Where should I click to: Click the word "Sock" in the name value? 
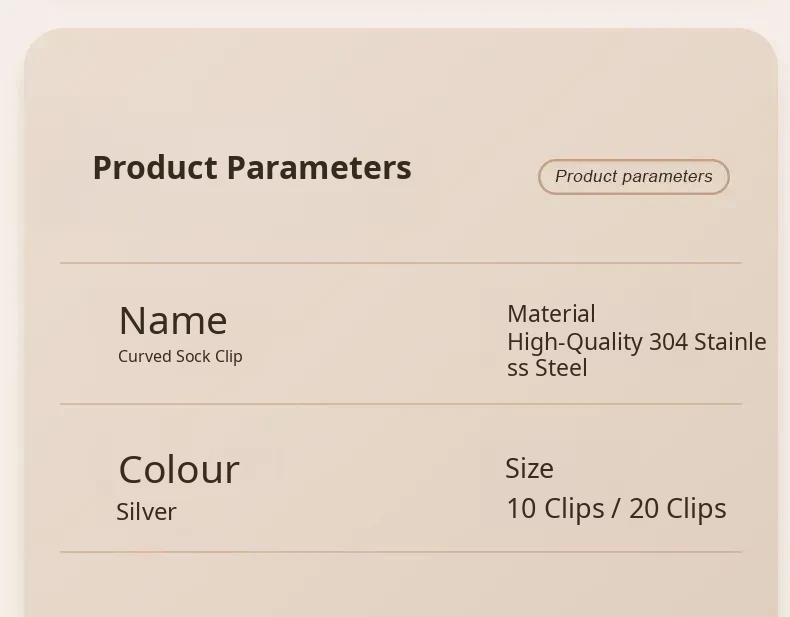click(x=193, y=356)
